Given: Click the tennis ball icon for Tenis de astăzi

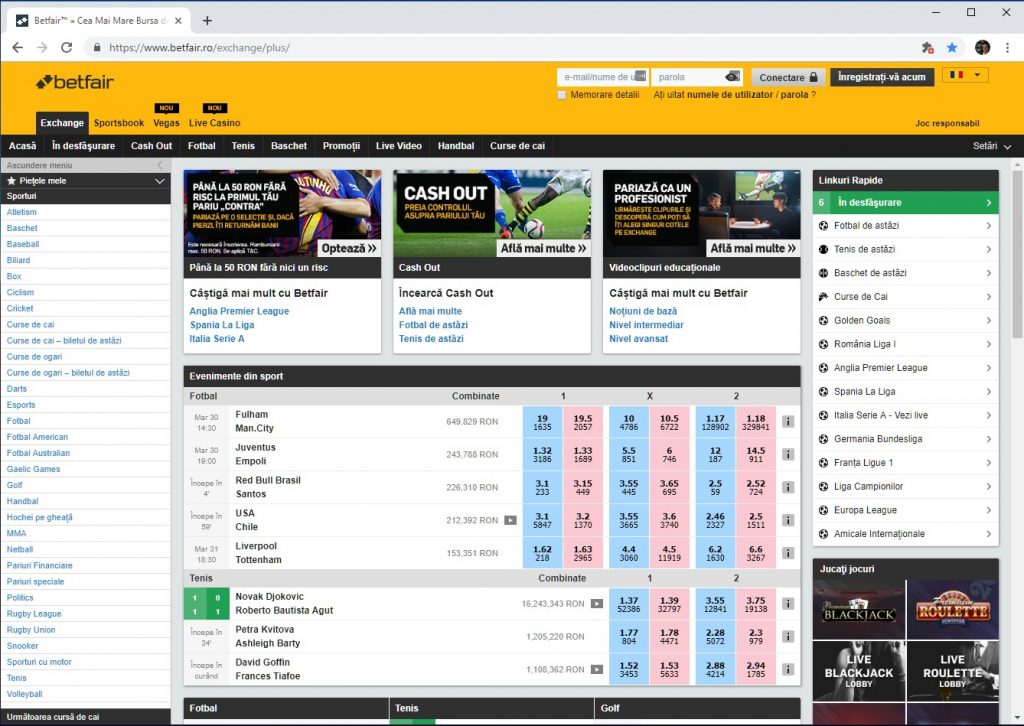Looking at the screenshot, I should pos(824,249).
